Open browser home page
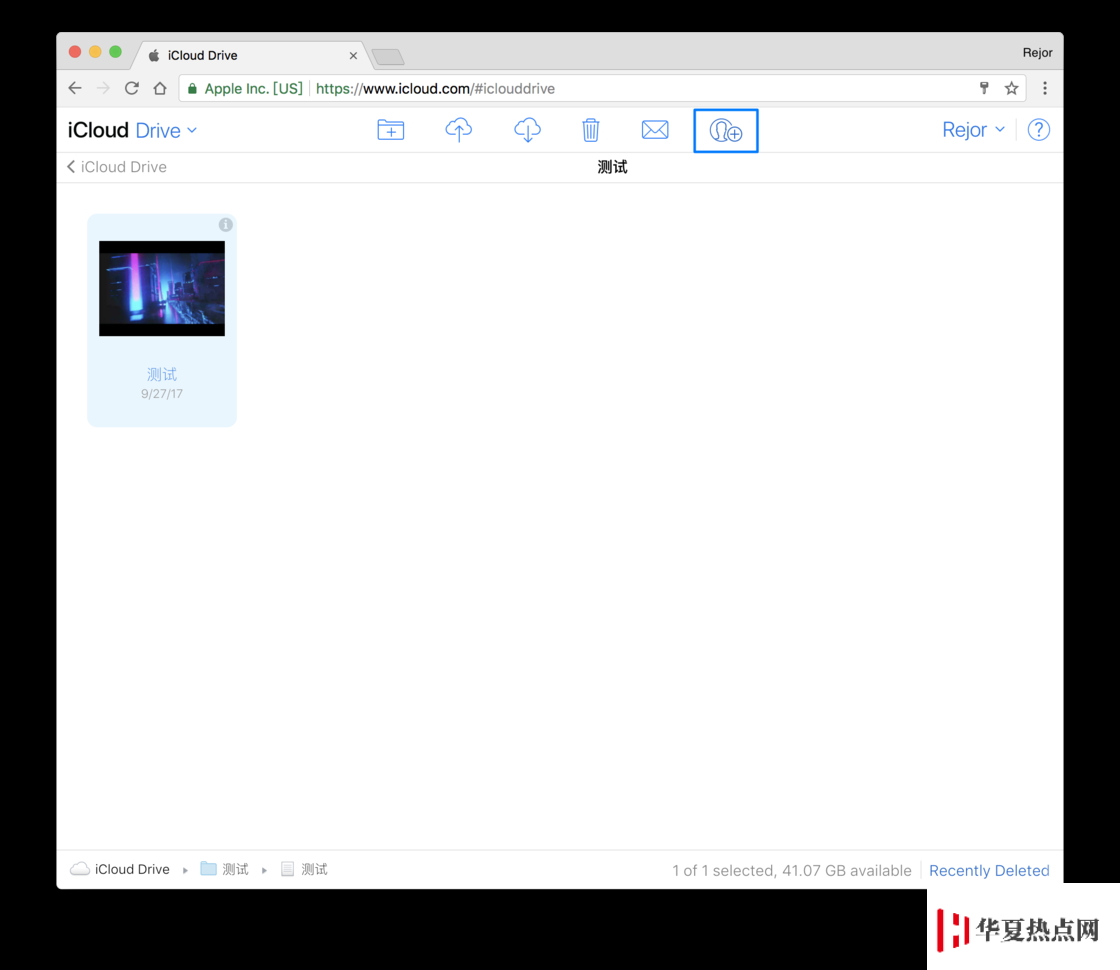The height and width of the screenshot is (970, 1120). 160,89
